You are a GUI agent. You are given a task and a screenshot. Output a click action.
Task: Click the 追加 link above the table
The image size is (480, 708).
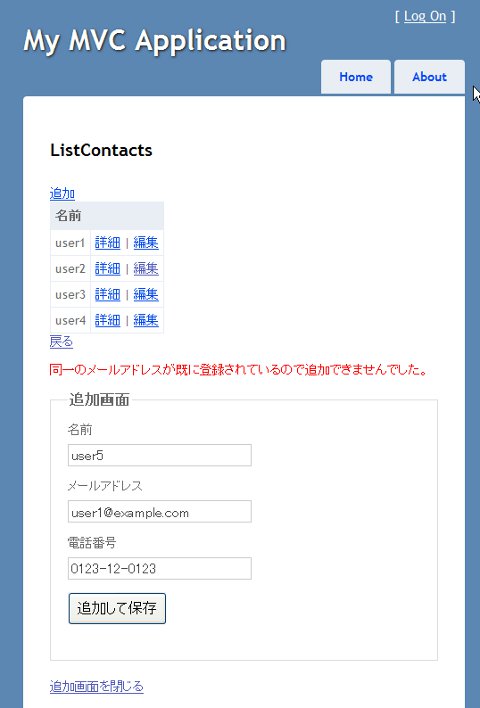(62, 193)
